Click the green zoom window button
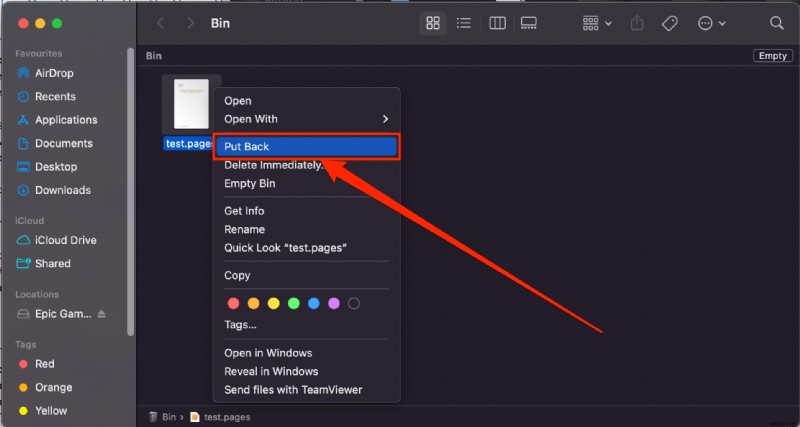This screenshot has width=800, height=427. pyautogui.click(x=57, y=23)
